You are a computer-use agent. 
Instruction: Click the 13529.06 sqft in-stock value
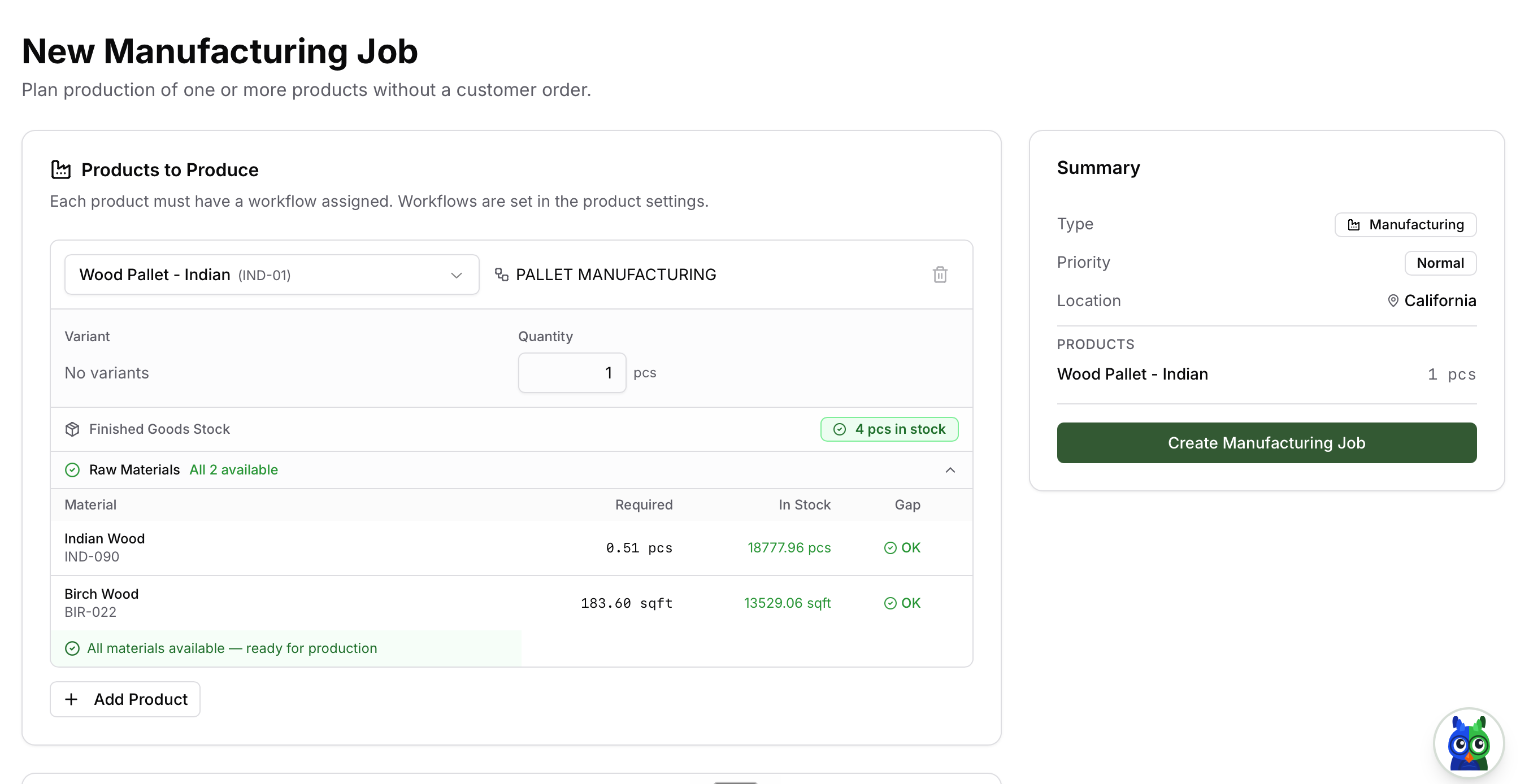coord(787,603)
